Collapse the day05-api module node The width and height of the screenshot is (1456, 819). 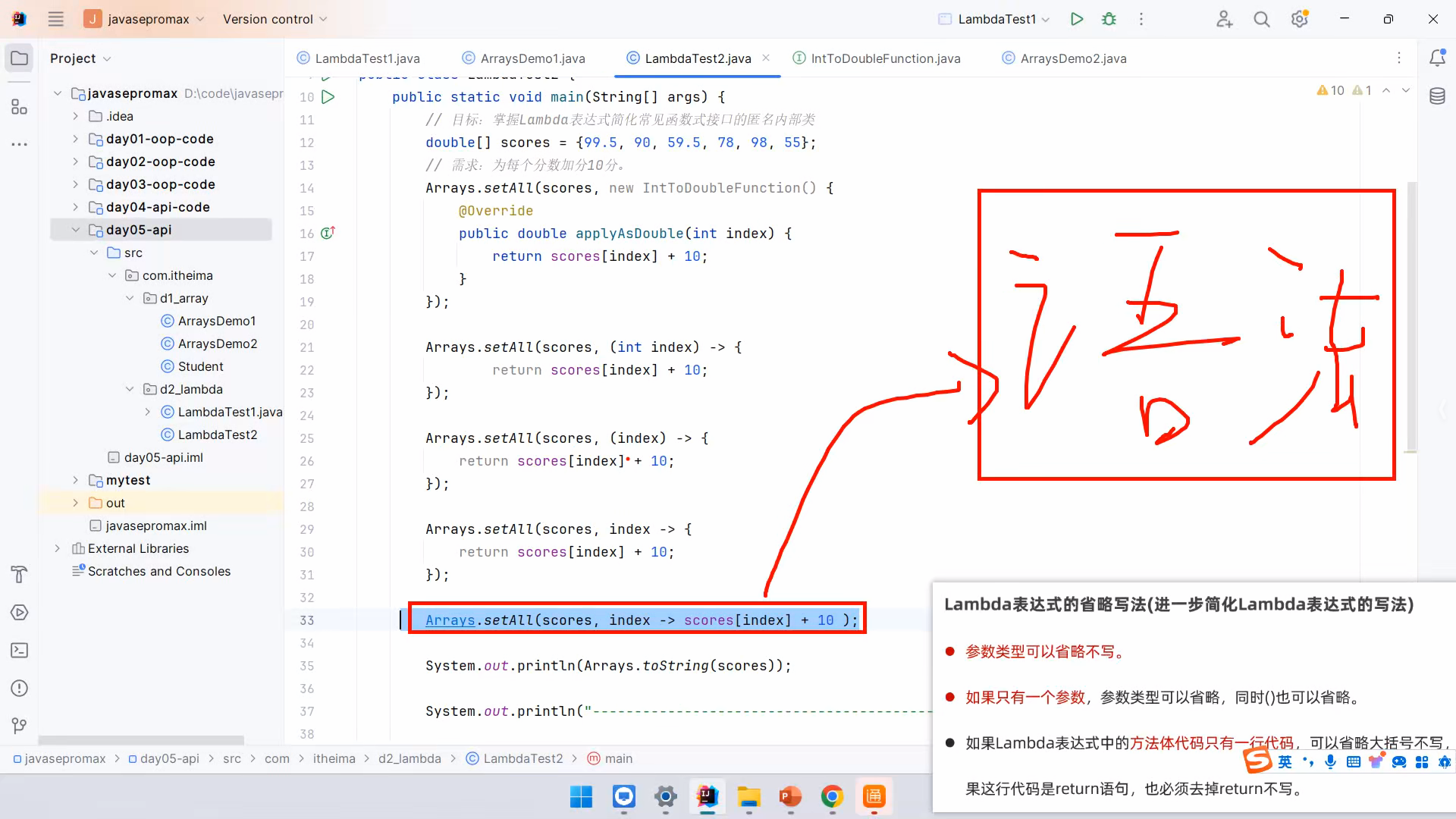click(x=75, y=230)
